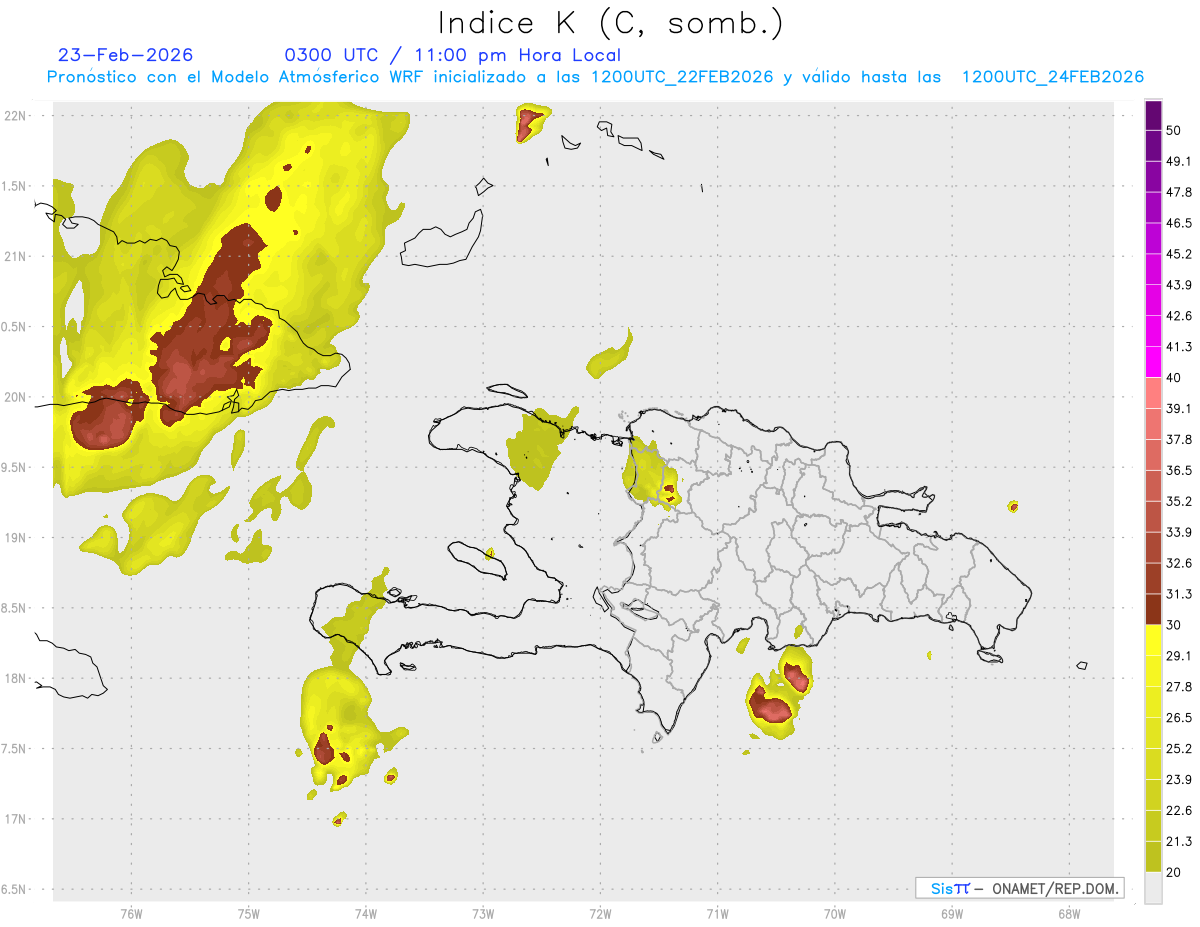Image resolution: width=1200 pixels, height=927 pixels.
Task: Click the longitude label '68W'
Action: [1069, 914]
